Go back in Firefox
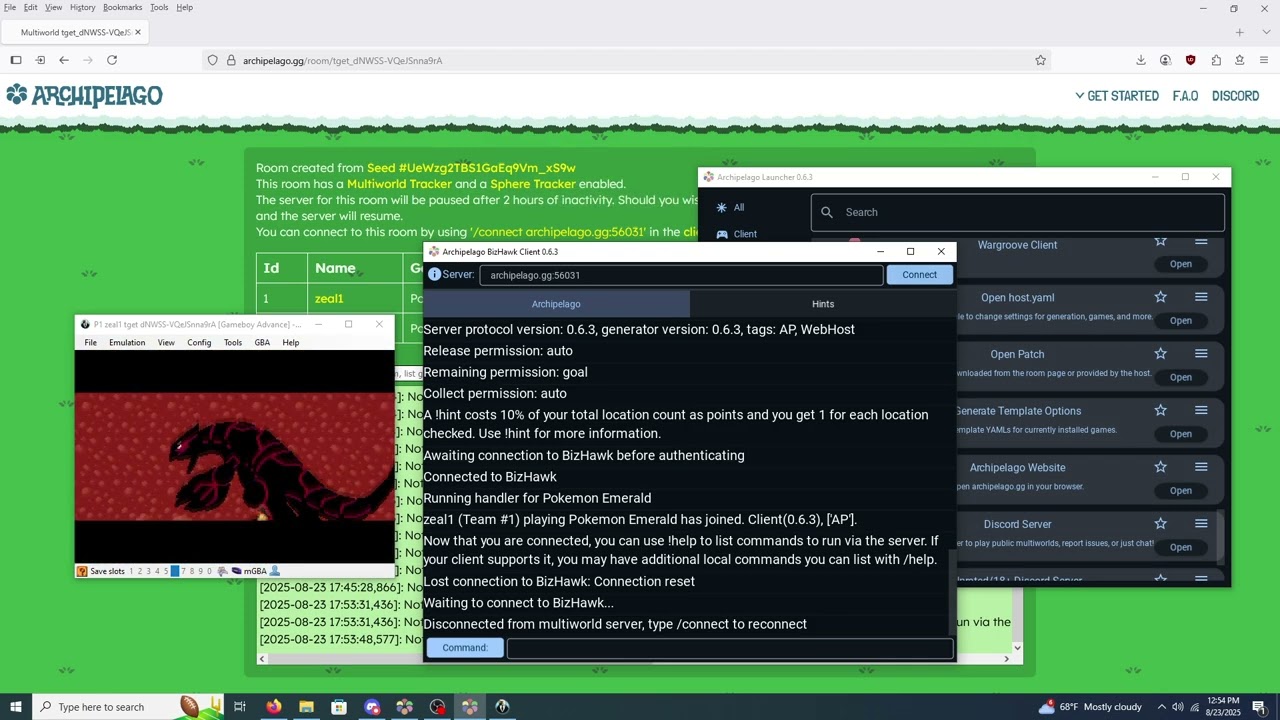Viewport: 1280px width, 720px height. (x=63, y=60)
